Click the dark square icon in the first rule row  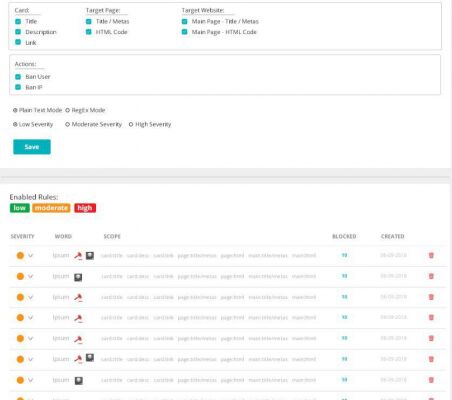coord(90,256)
